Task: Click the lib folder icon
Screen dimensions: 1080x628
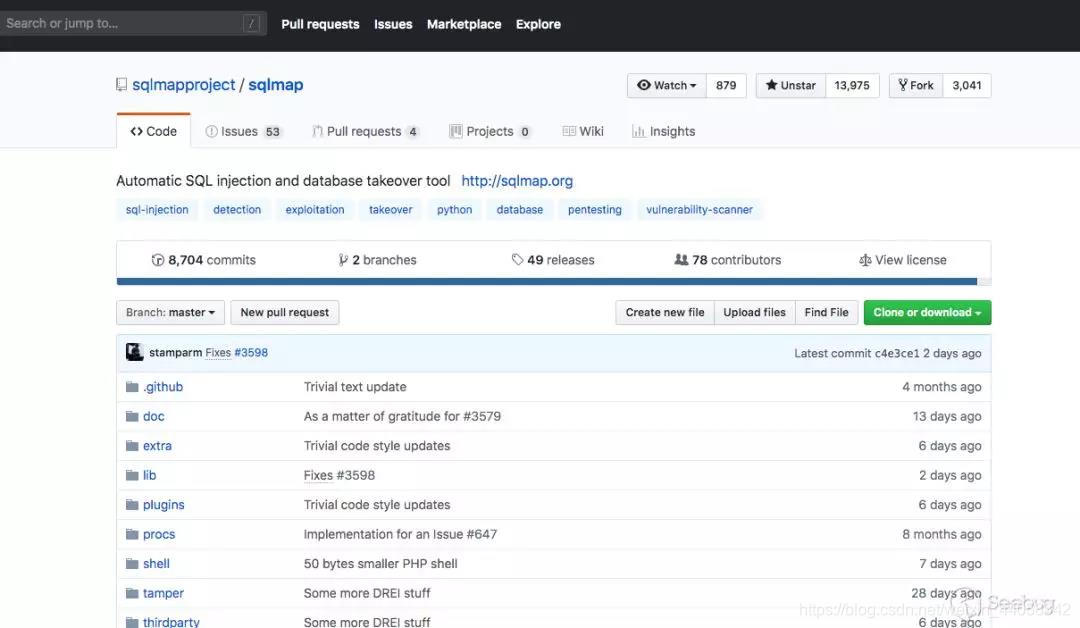Action: [x=132, y=475]
